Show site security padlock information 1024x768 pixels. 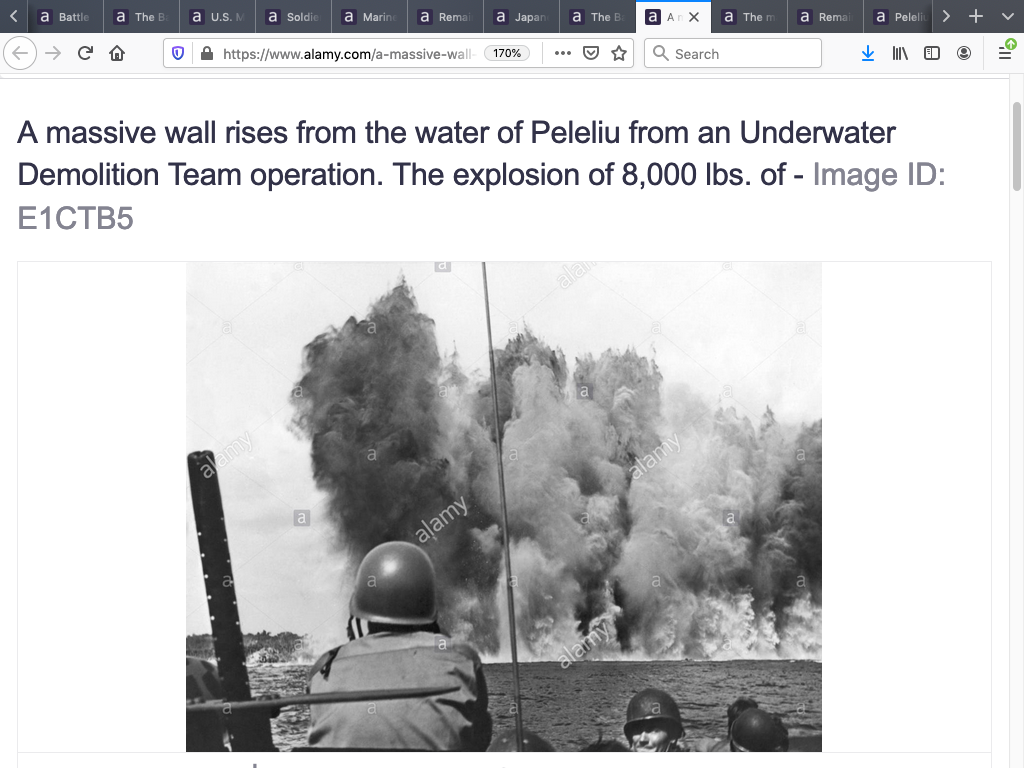pyautogui.click(x=206, y=54)
